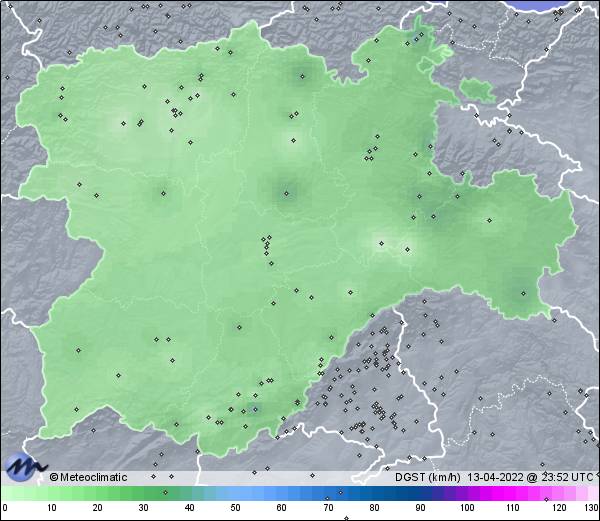Click the Meteoclimatic wave logo icon

click(25, 467)
